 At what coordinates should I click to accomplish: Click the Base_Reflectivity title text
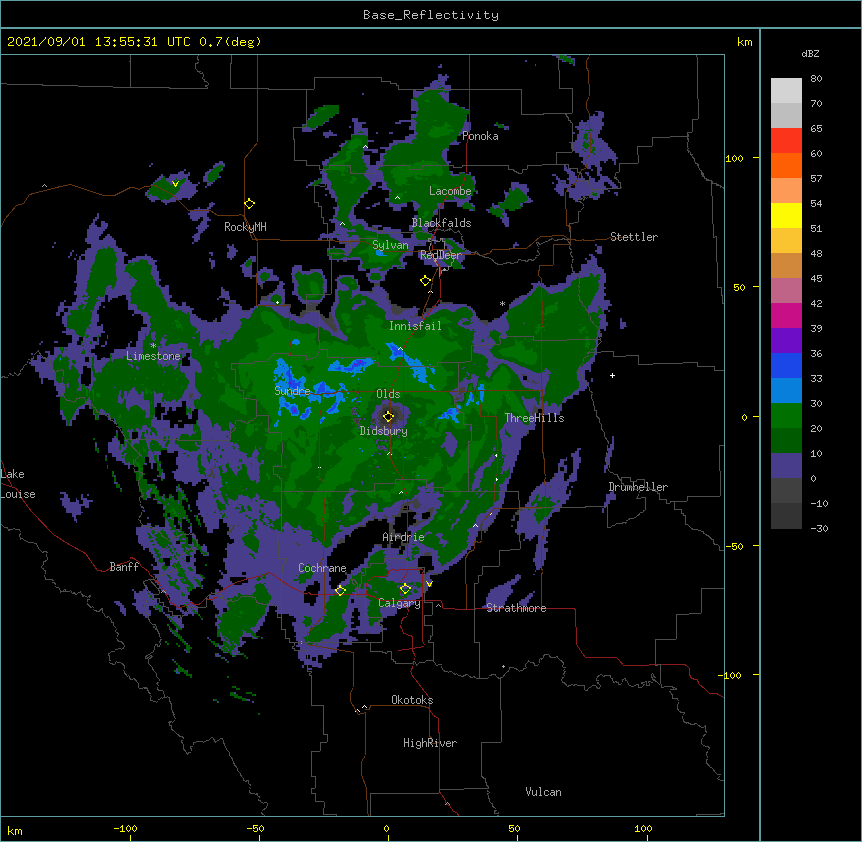tap(431, 15)
